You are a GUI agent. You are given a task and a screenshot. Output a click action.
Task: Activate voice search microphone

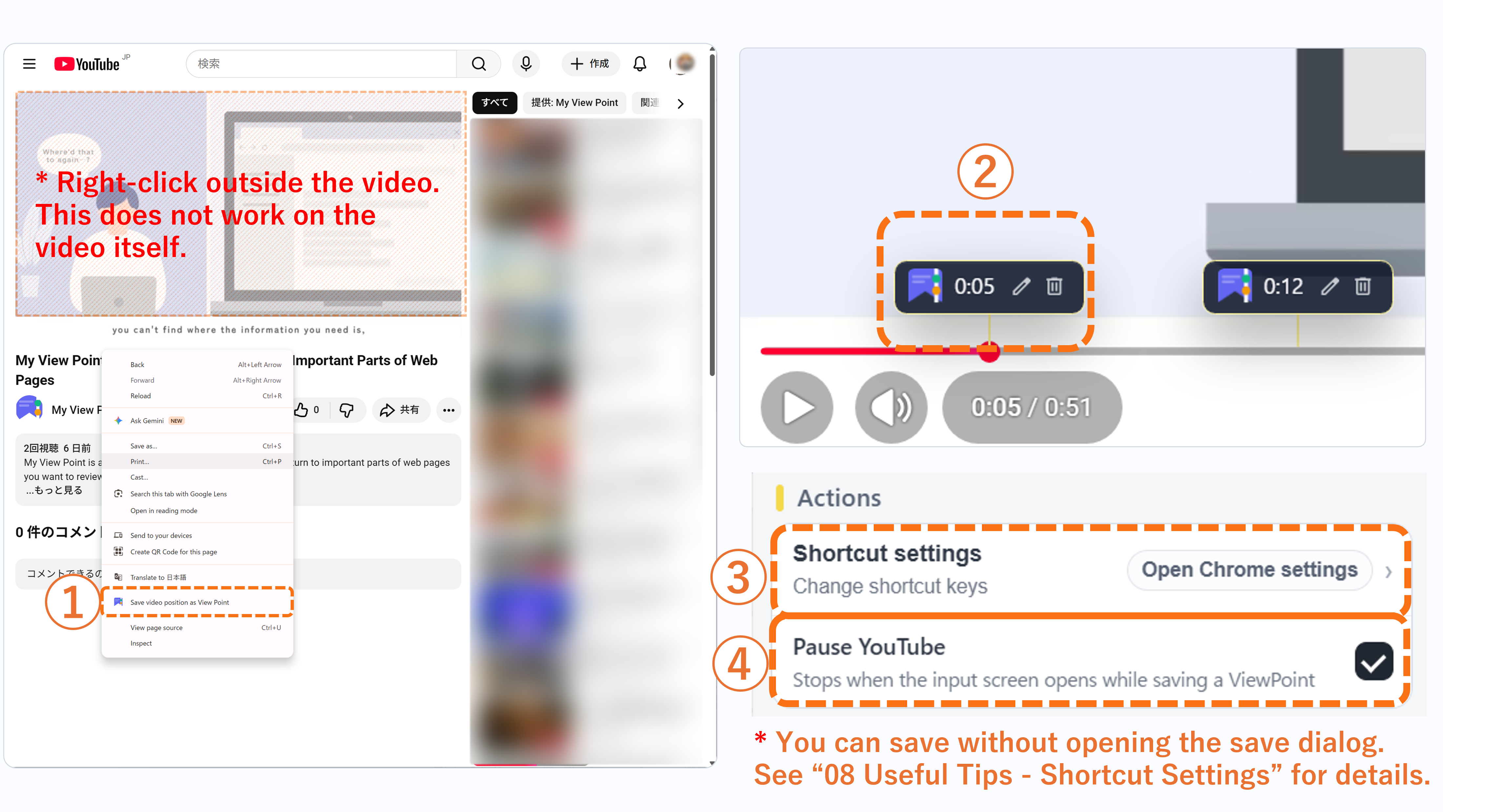(526, 64)
